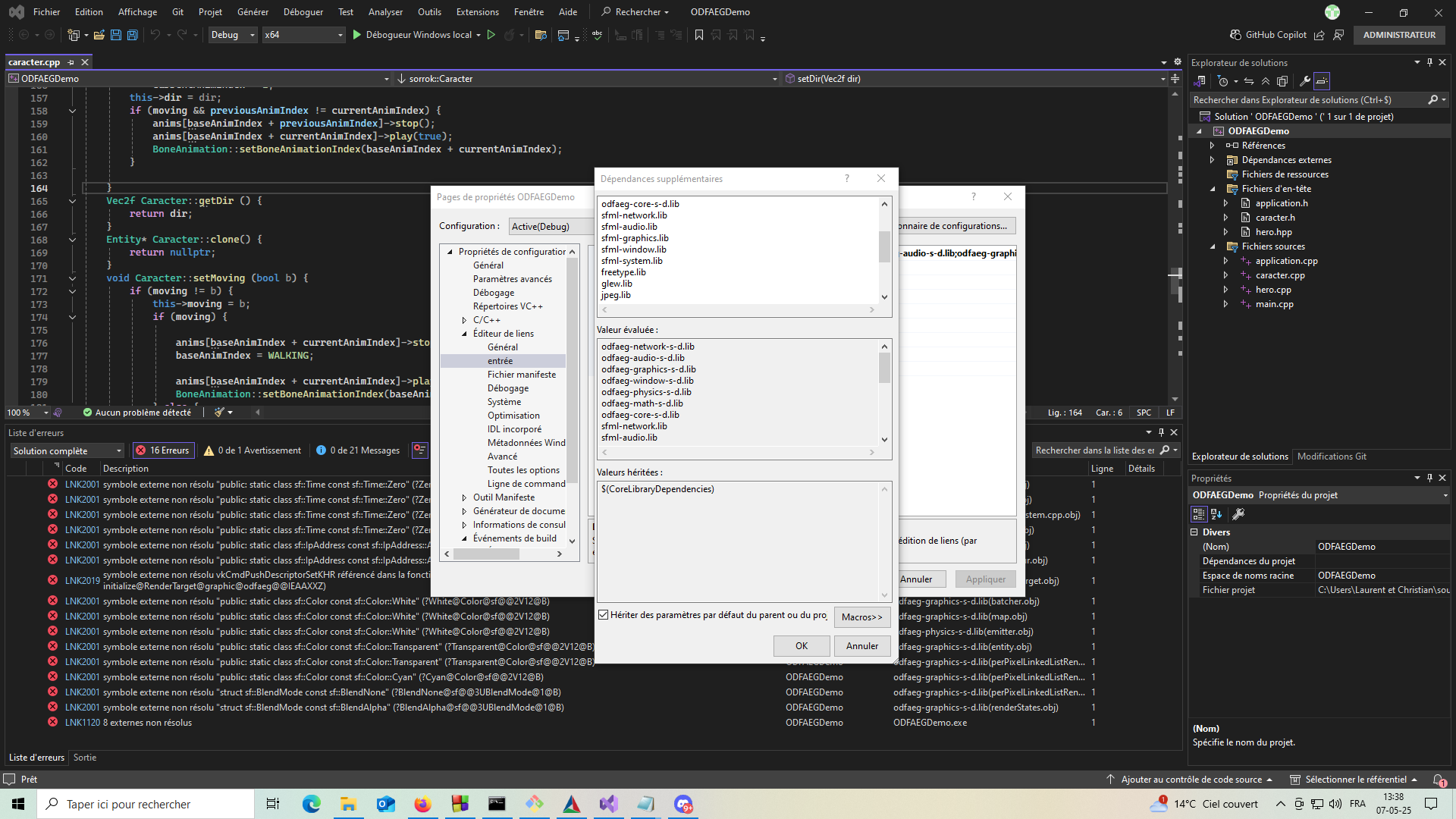The image size is (1456, 819).
Task: Expand the Outil Manifeste node
Action: click(464, 497)
